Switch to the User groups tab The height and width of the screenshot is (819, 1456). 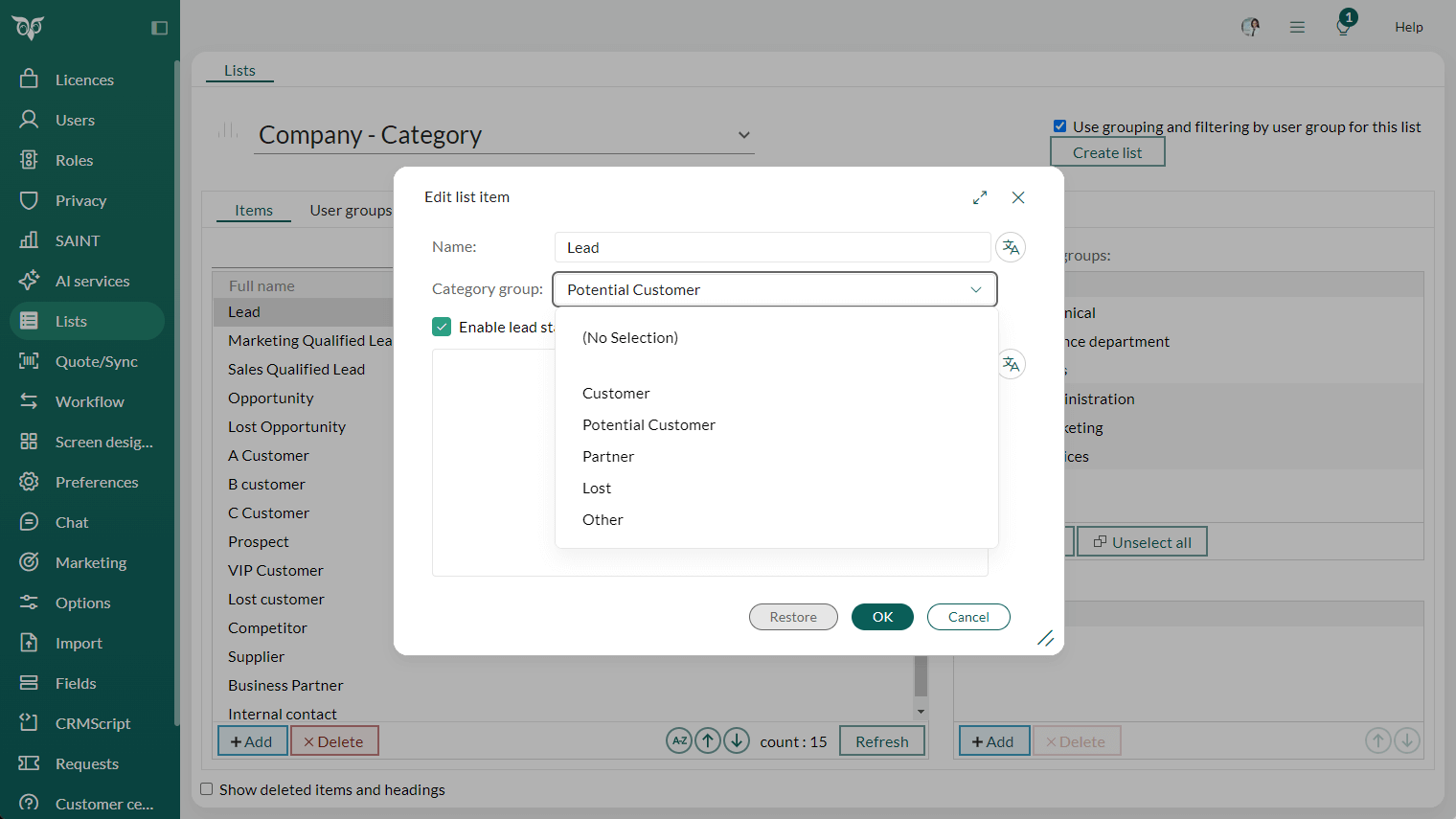tap(352, 209)
